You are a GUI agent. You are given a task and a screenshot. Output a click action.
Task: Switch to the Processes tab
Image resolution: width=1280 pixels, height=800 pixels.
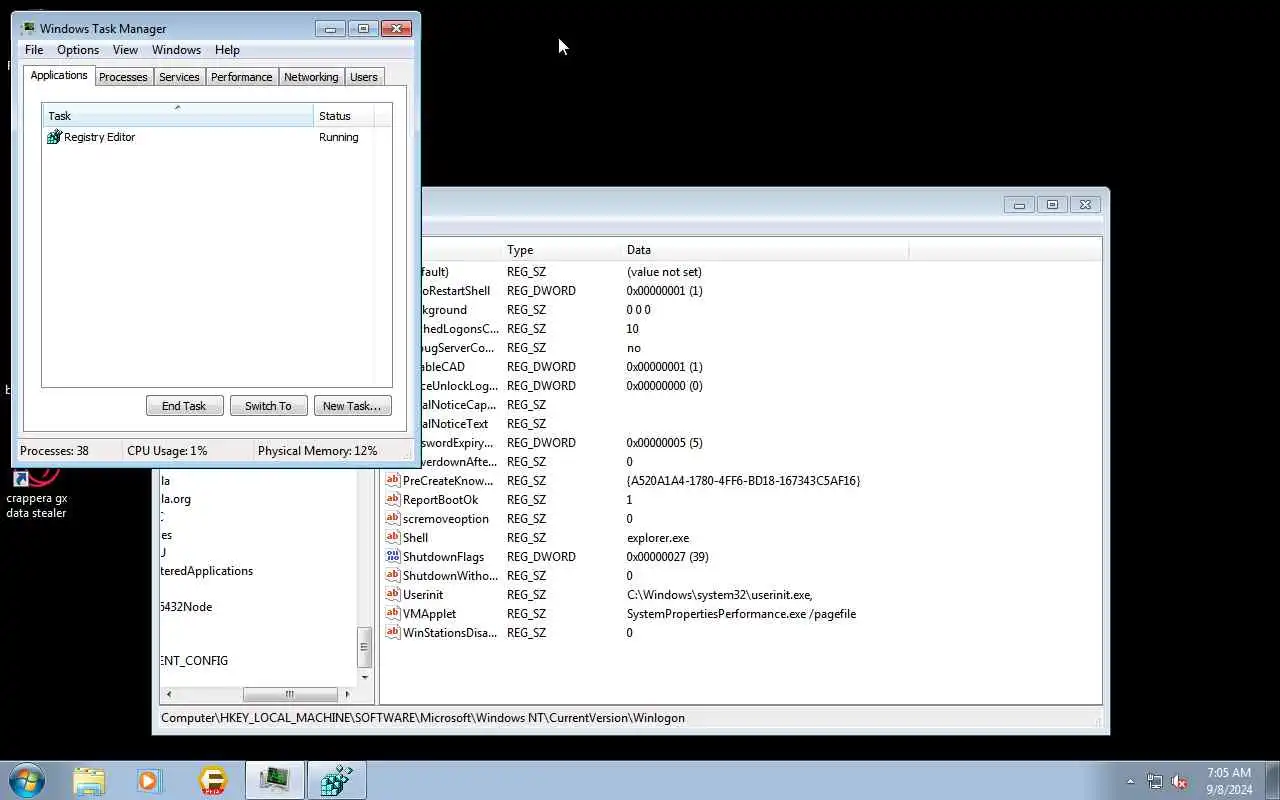coord(123,77)
